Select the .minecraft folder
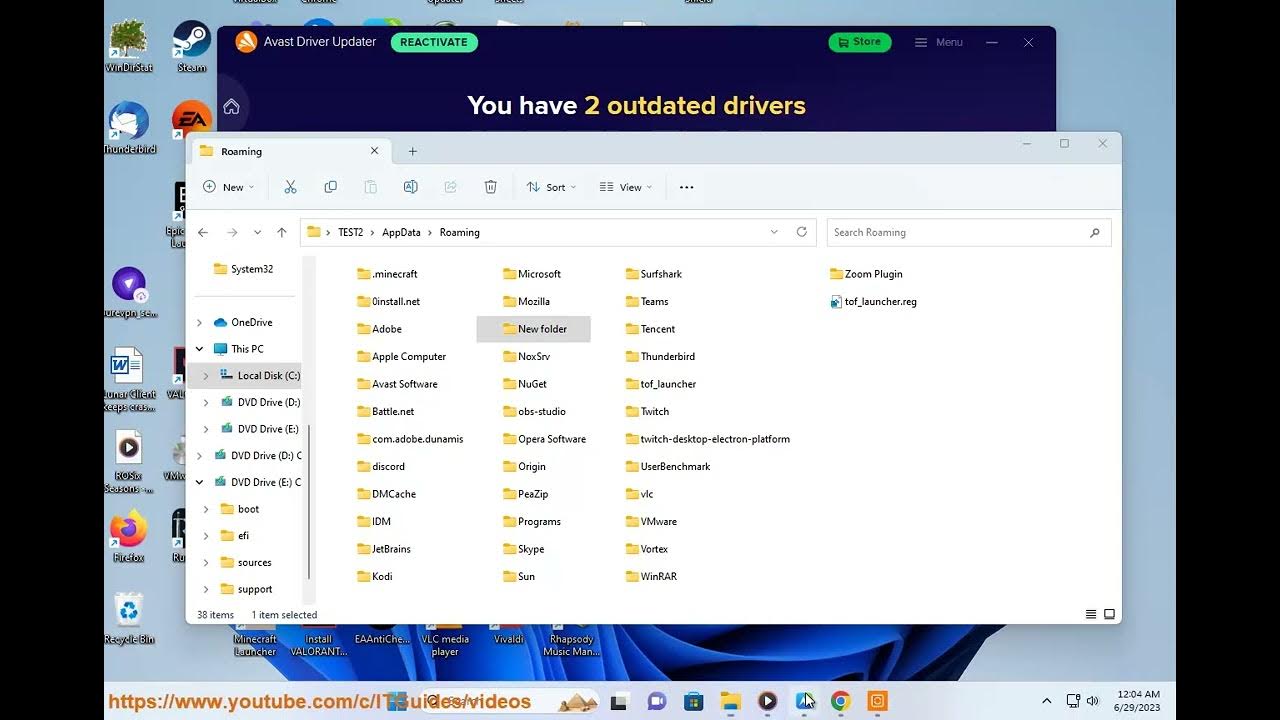The image size is (1280, 720). pos(388,274)
